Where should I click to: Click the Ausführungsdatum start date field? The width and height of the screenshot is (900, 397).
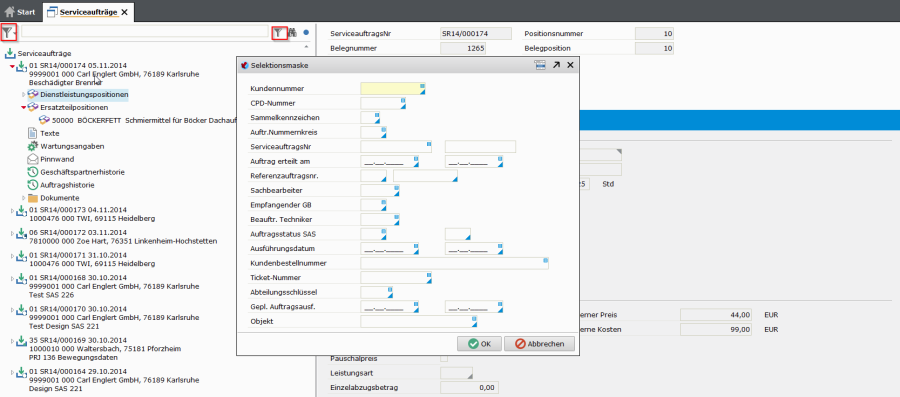(x=390, y=248)
